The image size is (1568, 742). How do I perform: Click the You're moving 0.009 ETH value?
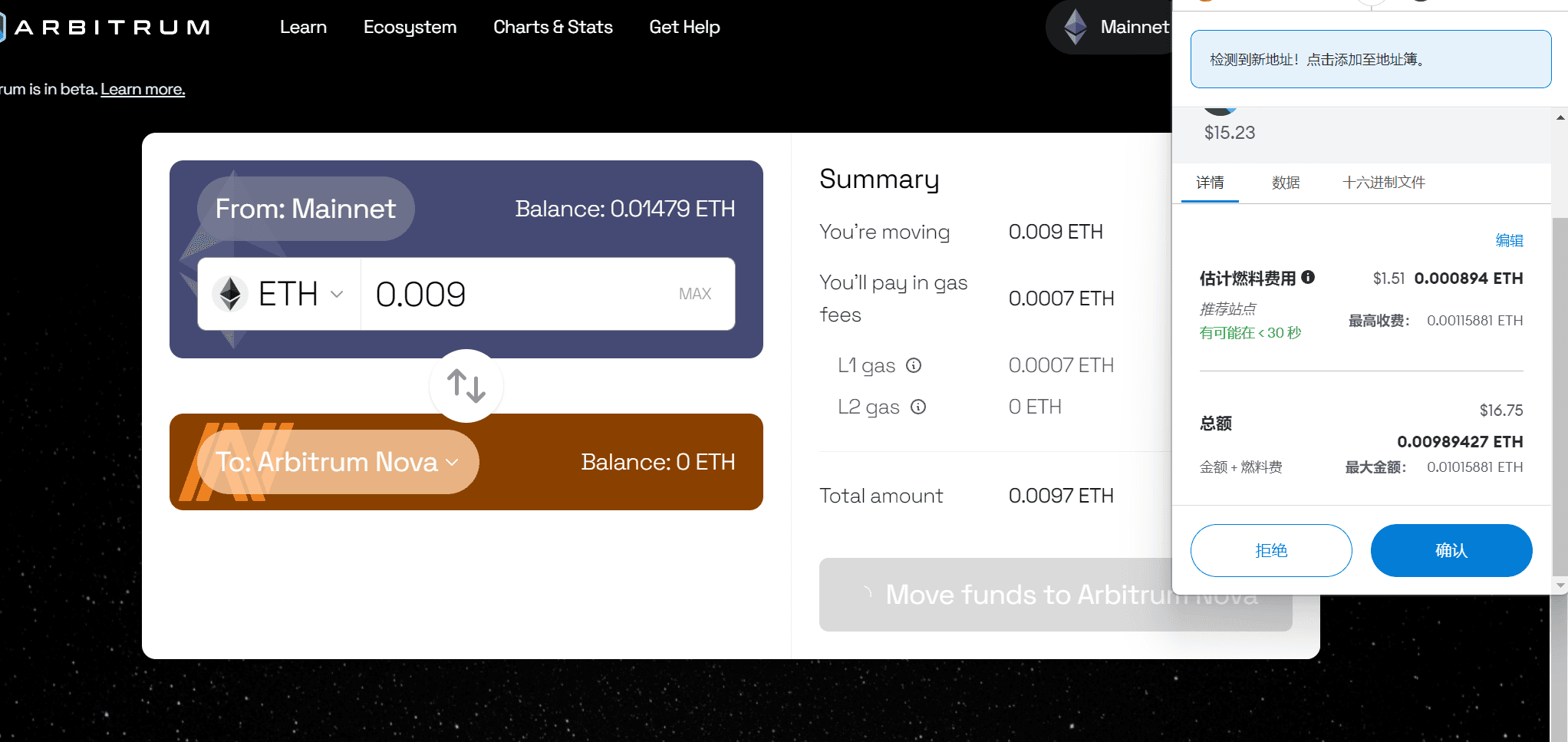[1056, 232]
